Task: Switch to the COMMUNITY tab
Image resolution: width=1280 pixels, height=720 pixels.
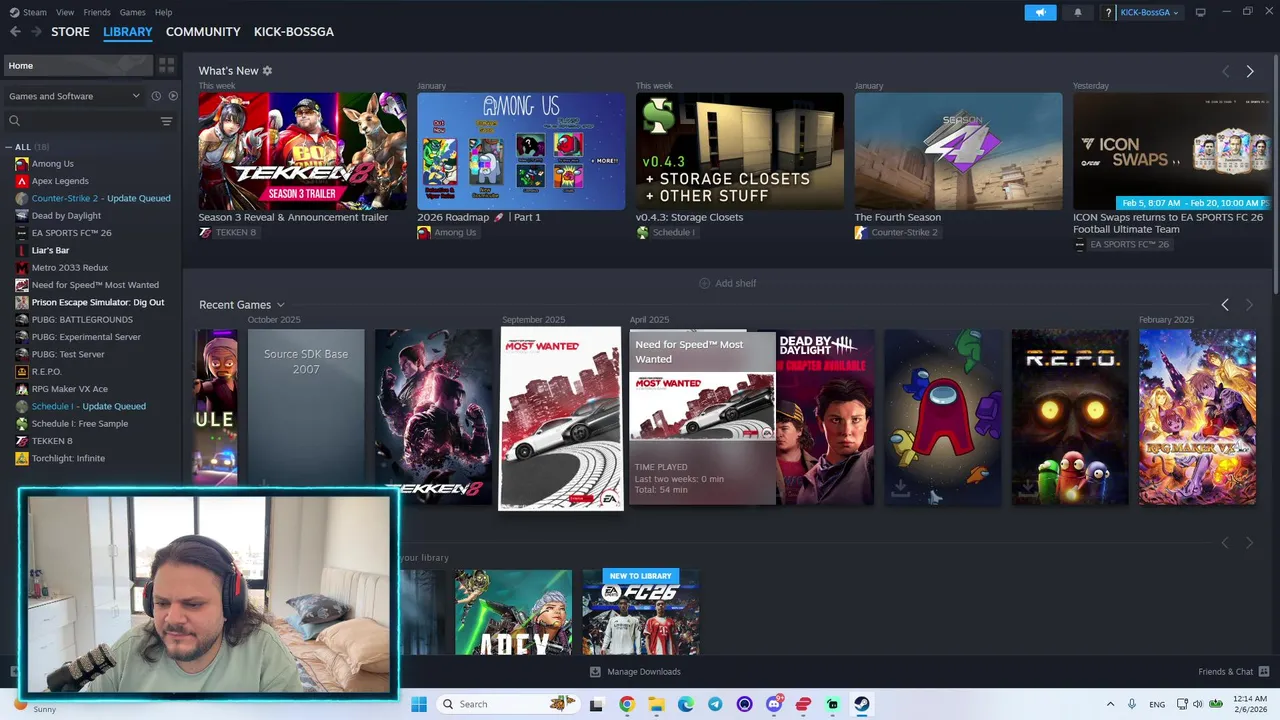Action: [203, 32]
